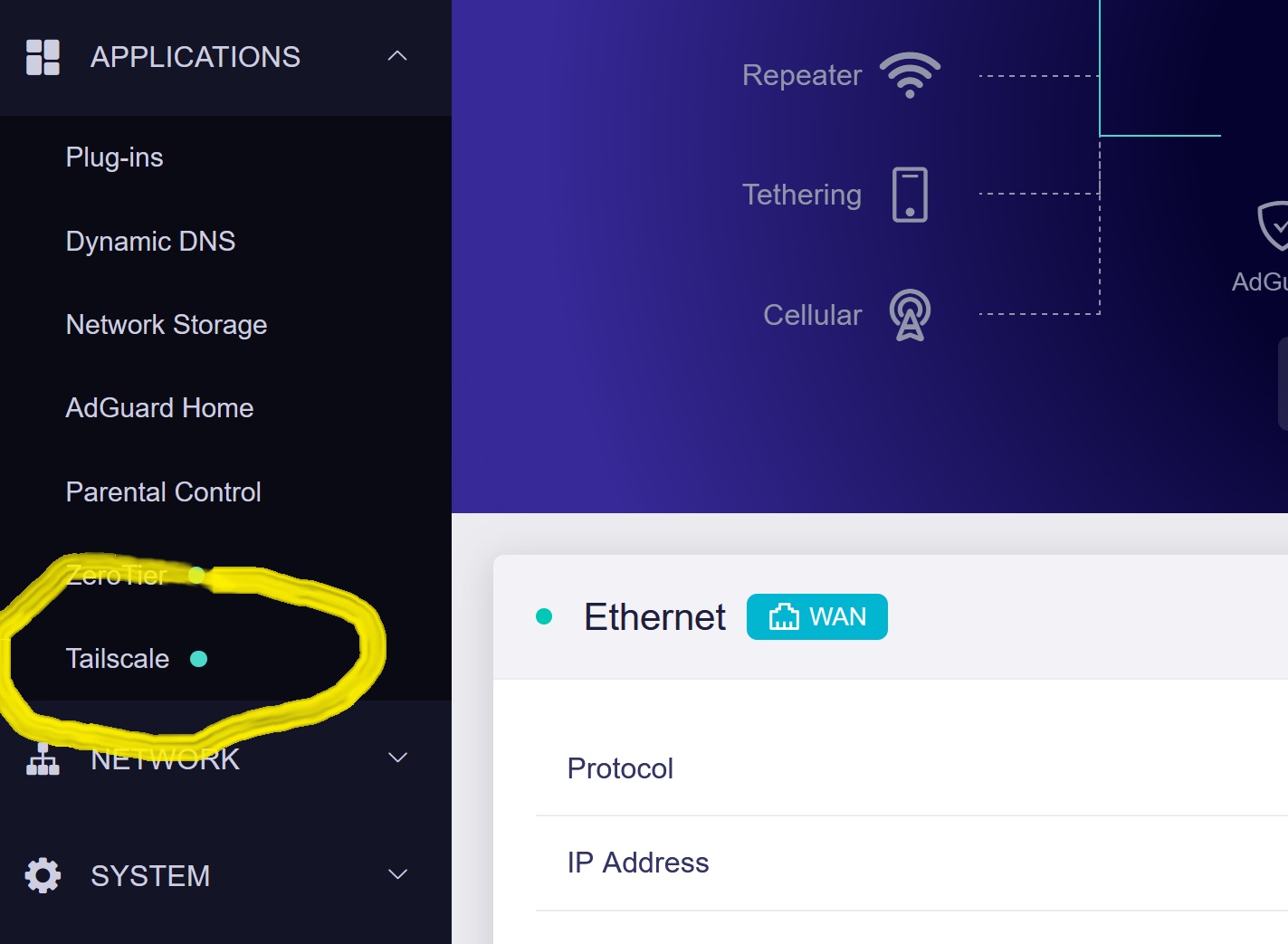Click the Cellular tower icon
The width and height of the screenshot is (1288, 944).
pyautogui.click(x=910, y=315)
